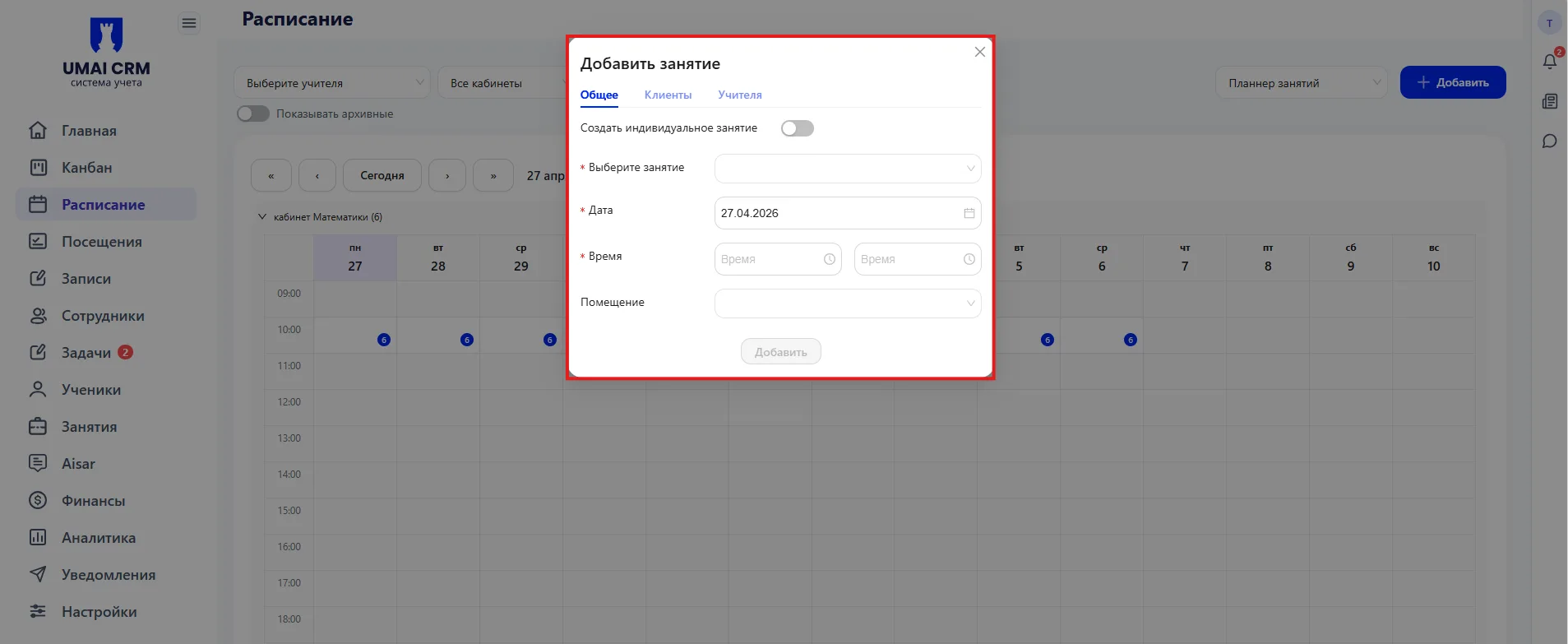Open Задачи with 2 pending
The width and height of the screenshot is (1568, 644).
coord(106,353)
